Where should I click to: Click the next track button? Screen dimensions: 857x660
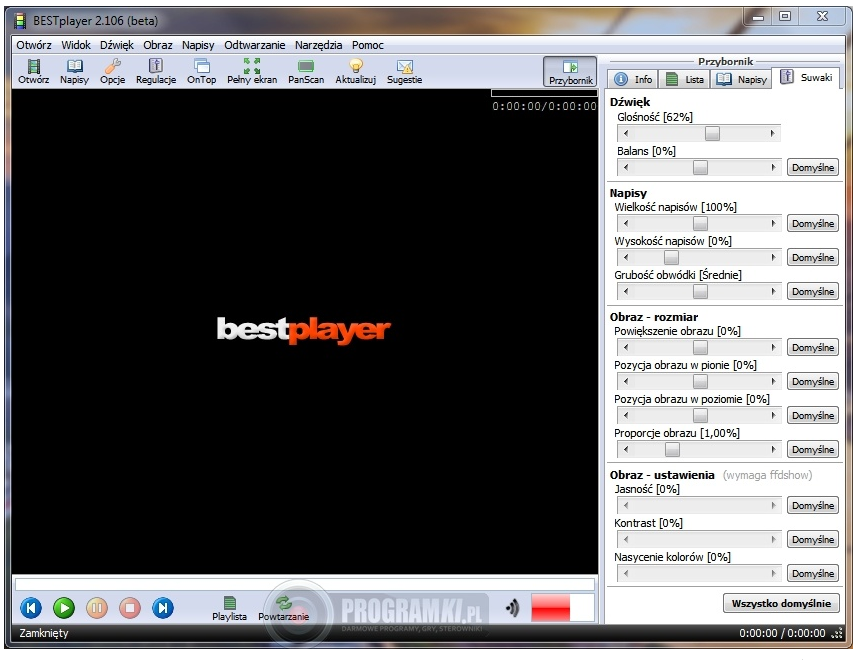[x=163, y=608]
